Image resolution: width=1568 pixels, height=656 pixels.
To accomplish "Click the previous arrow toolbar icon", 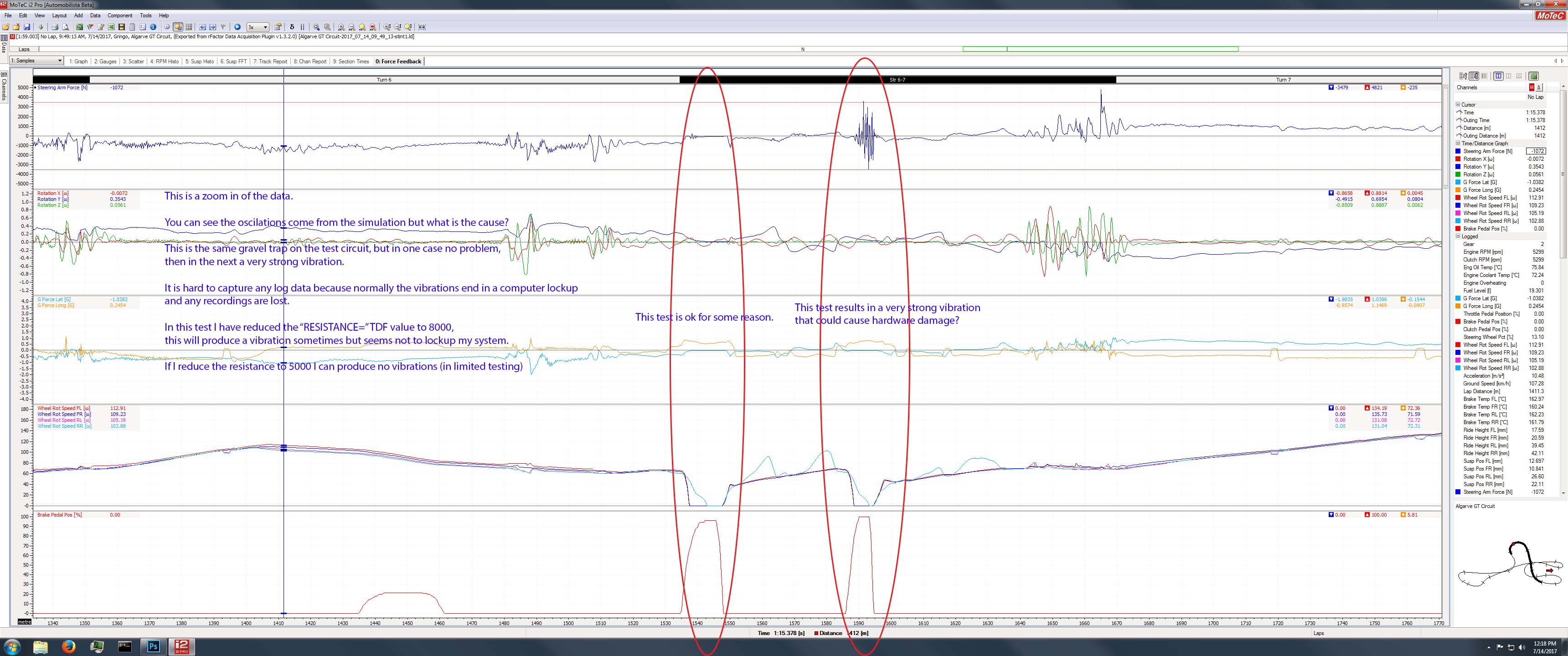I will point(202,27).
